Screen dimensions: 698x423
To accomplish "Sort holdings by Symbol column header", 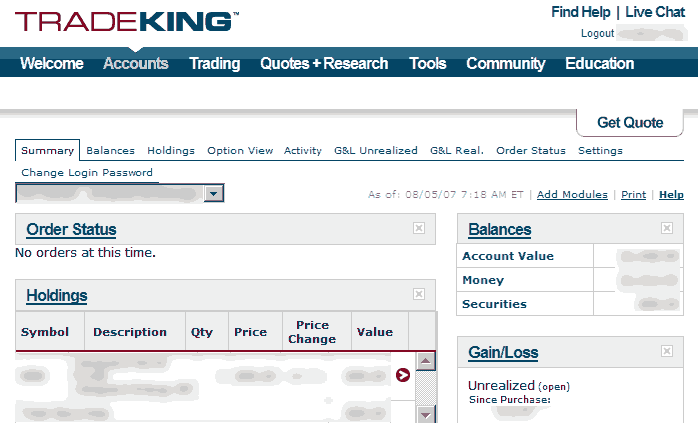I will click(x=45, y=332).
